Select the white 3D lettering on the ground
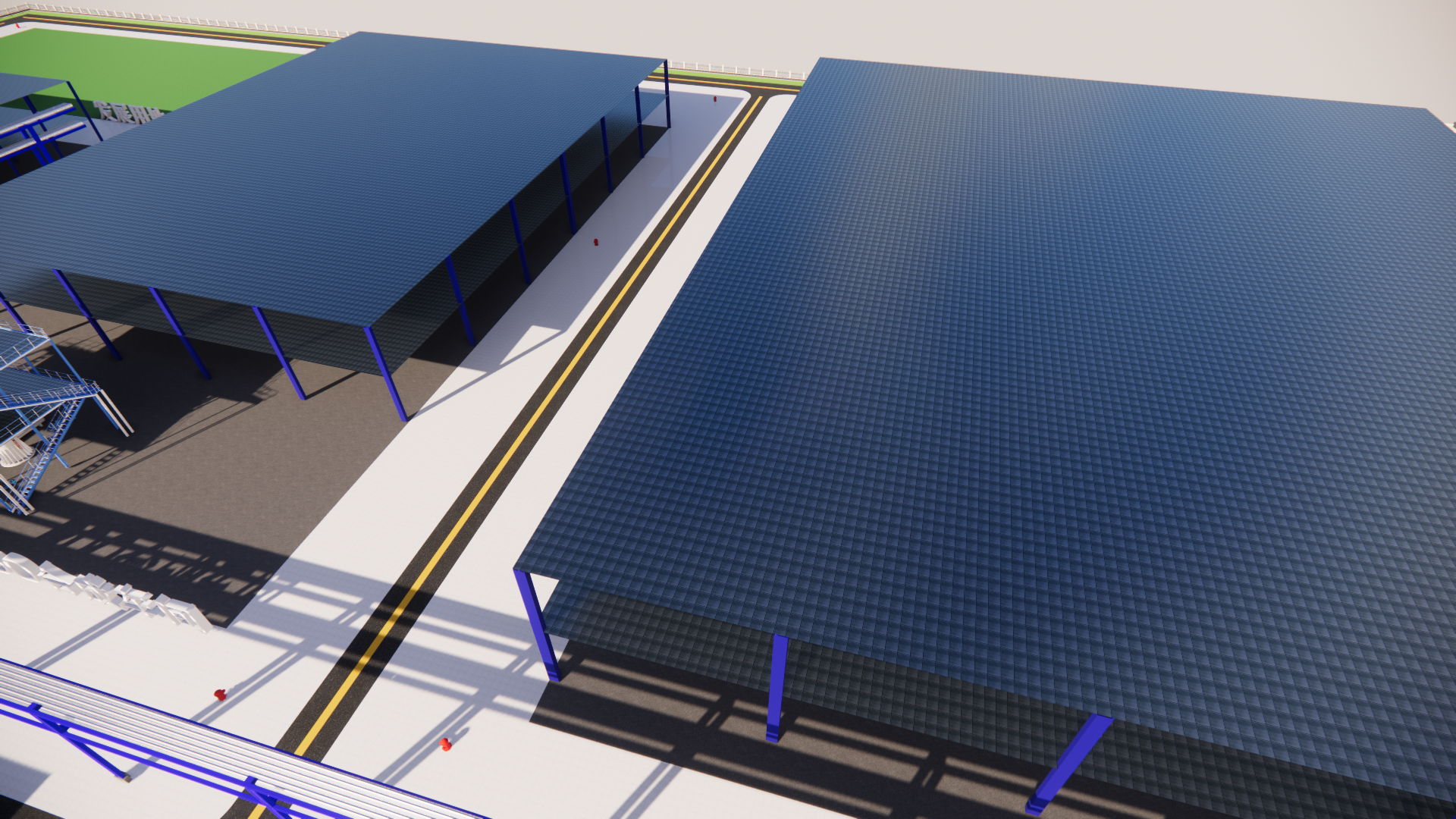This screenshot has width=1456, height=819. pyautogui.click(x=114, y=591)
